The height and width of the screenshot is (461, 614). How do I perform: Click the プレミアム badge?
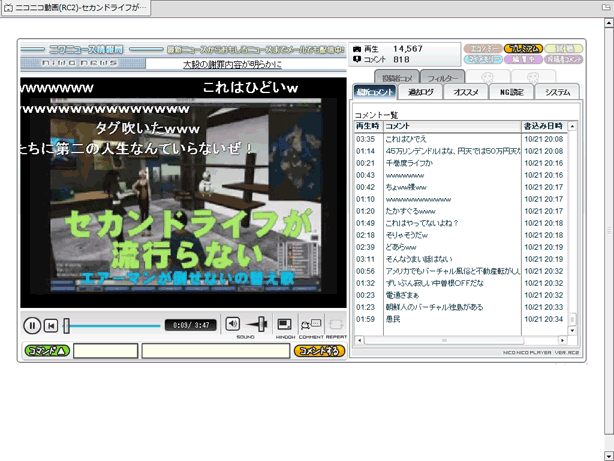523,49
